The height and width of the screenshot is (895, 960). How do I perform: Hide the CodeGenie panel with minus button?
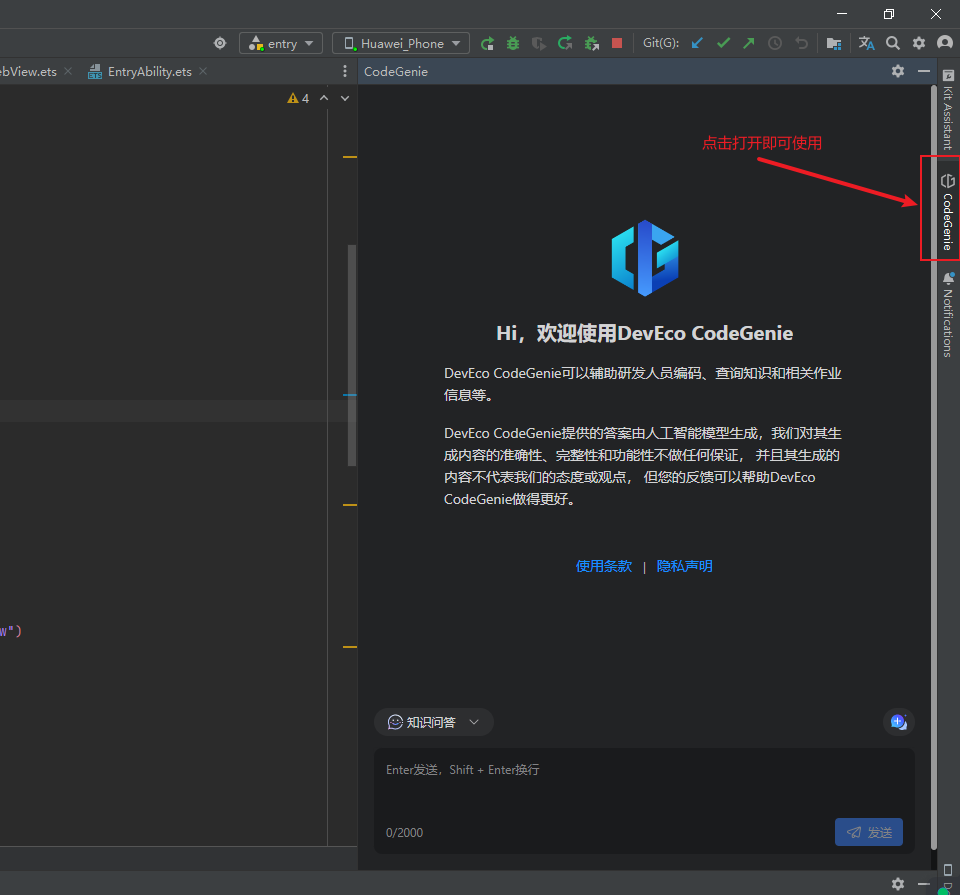tap(924, 72)
